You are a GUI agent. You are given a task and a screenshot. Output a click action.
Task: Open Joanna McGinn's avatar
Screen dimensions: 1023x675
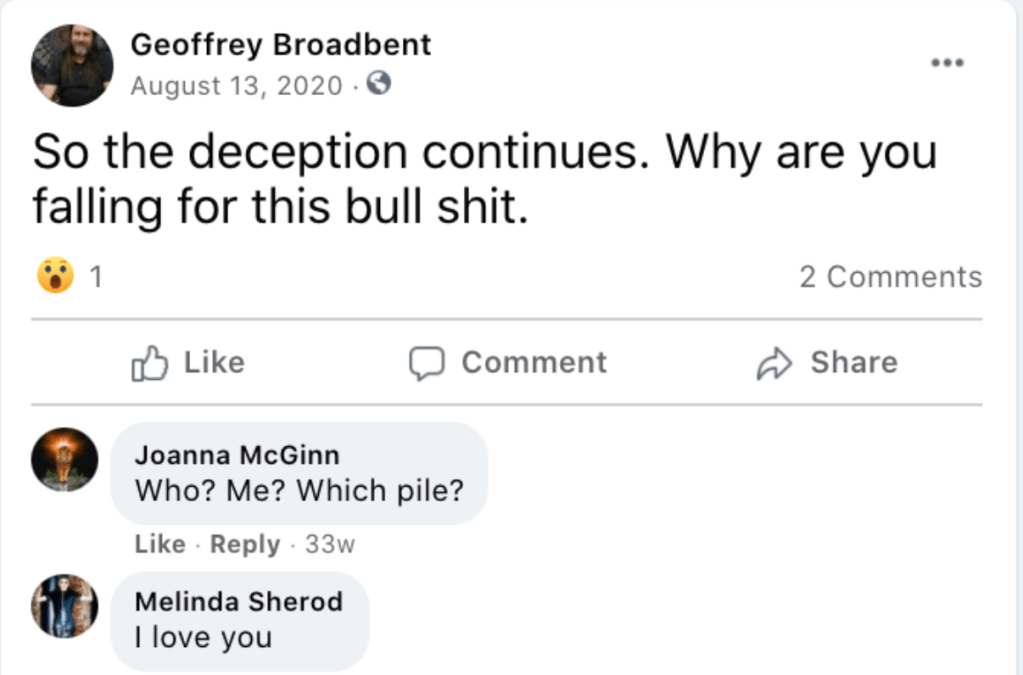coord(65,461)
